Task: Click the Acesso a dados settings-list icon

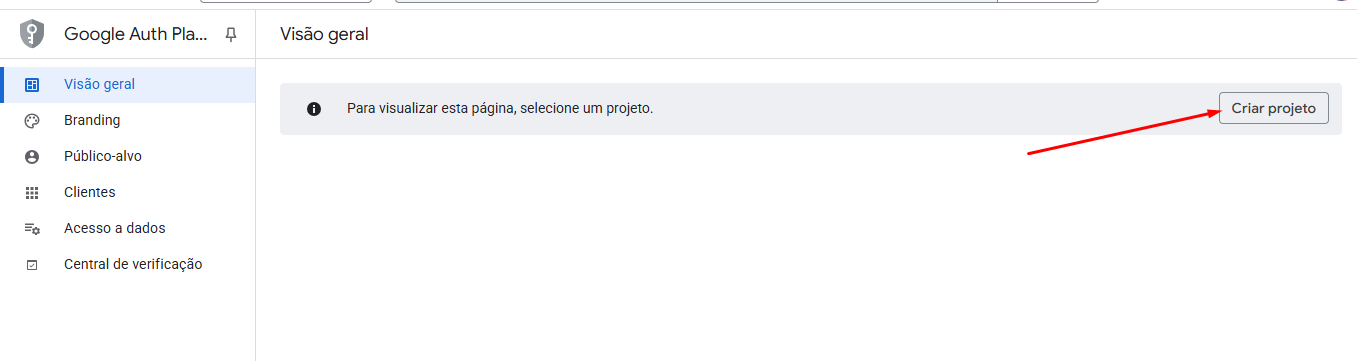Action: coord(32,229)
